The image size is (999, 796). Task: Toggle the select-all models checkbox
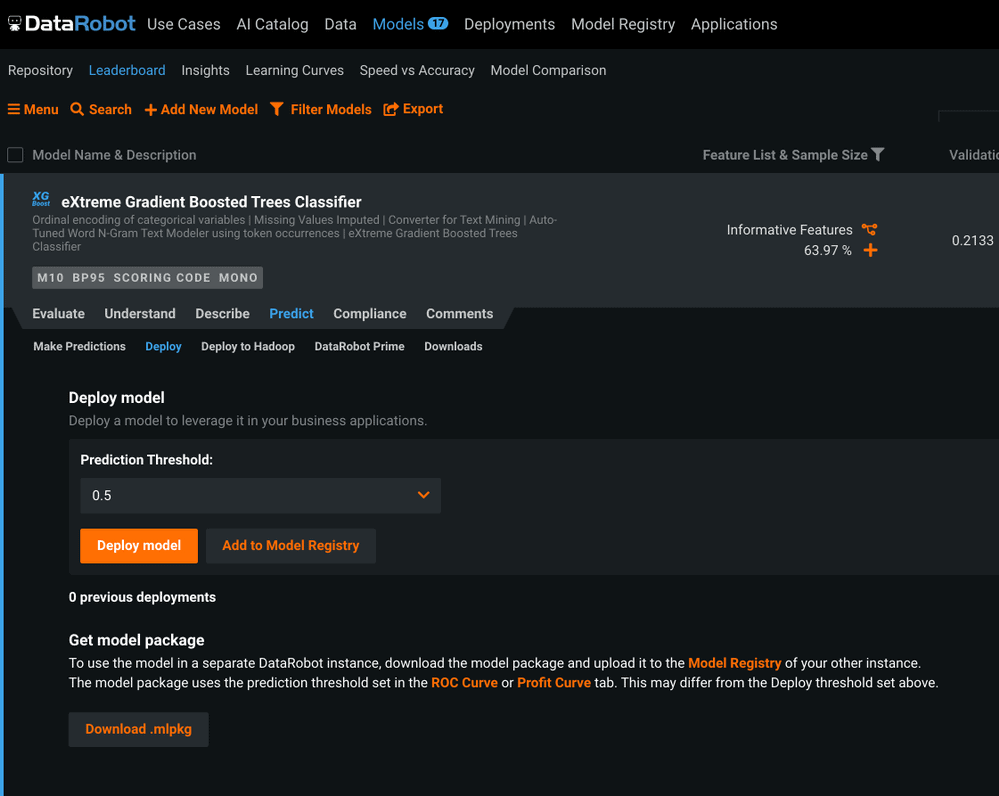point(15,155)
